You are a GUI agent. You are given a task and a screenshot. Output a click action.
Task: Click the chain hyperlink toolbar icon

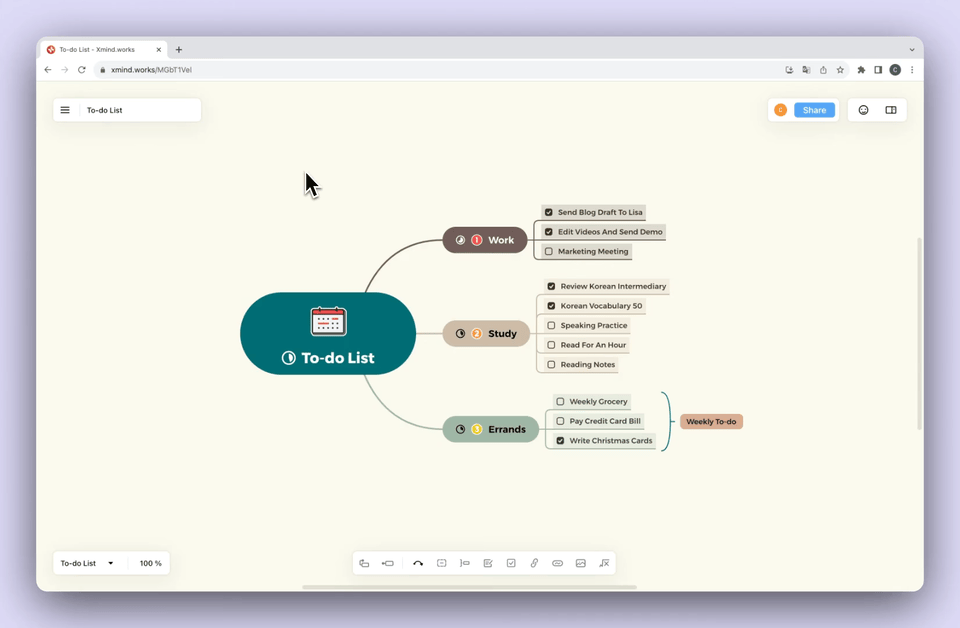(x=534, y=563)
